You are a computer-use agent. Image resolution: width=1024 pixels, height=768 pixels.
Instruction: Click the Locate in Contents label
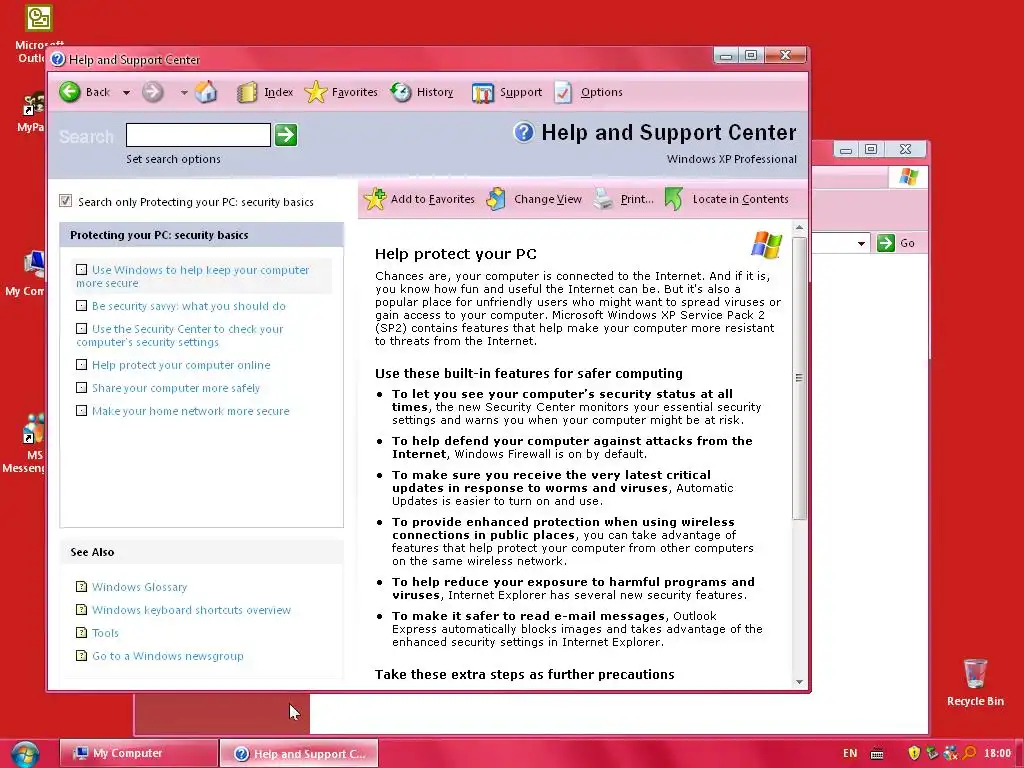740,199
